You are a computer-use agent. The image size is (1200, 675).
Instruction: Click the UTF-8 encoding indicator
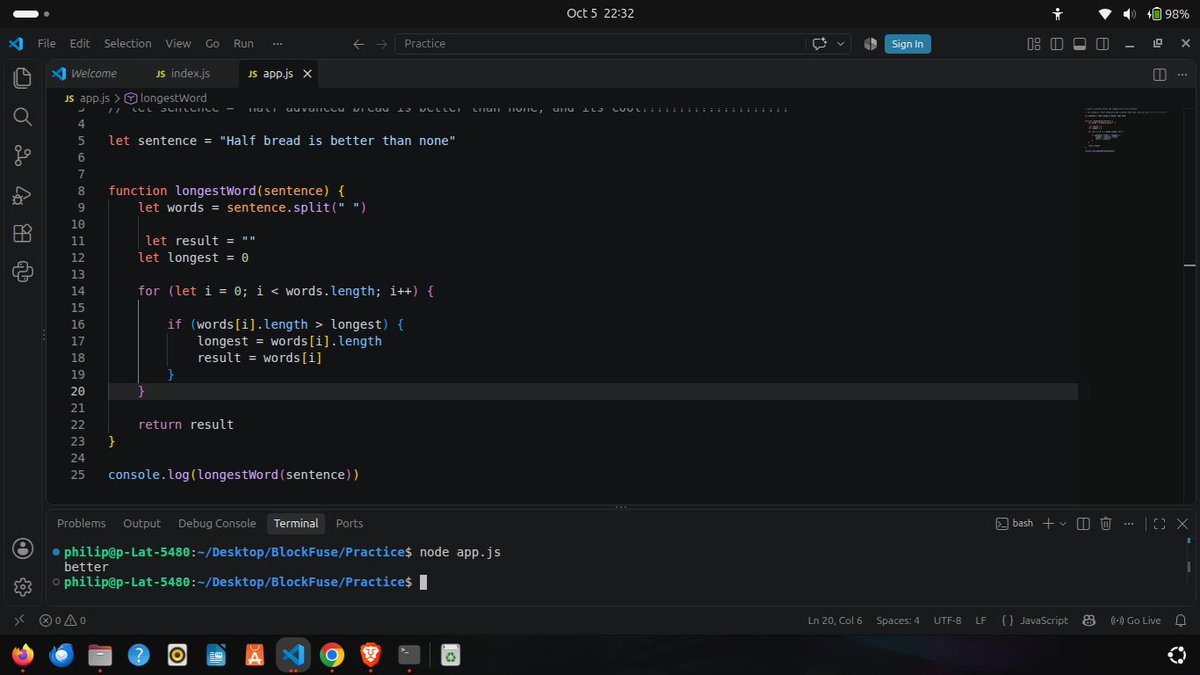(947, 620)
